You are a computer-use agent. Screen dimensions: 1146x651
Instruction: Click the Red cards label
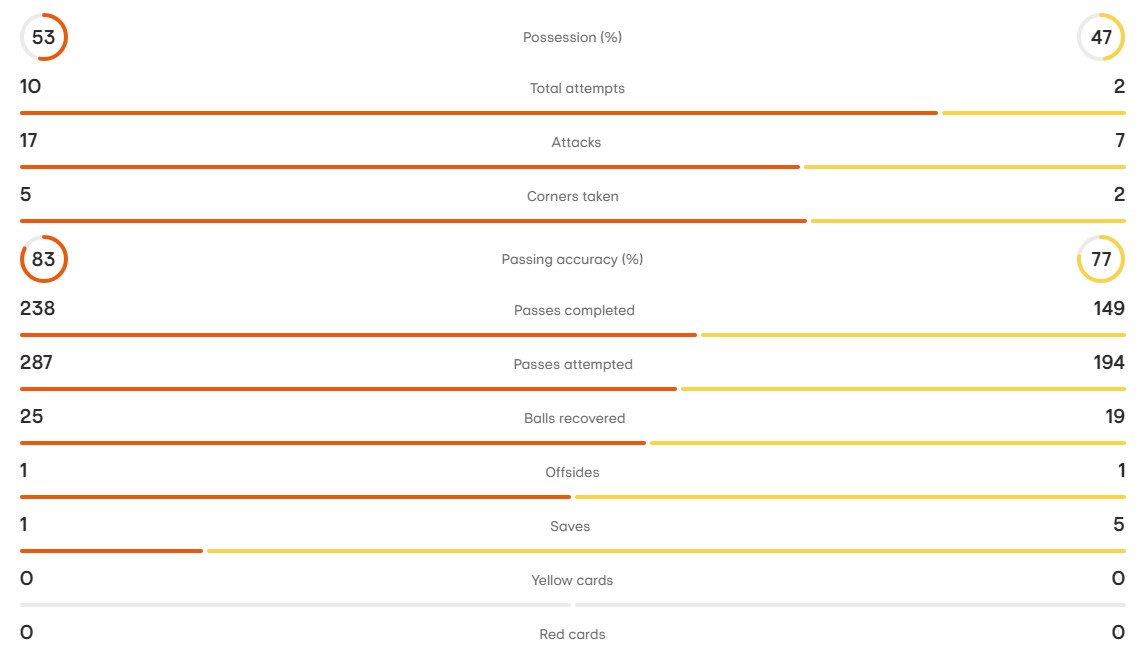click(x=572, y=634)
